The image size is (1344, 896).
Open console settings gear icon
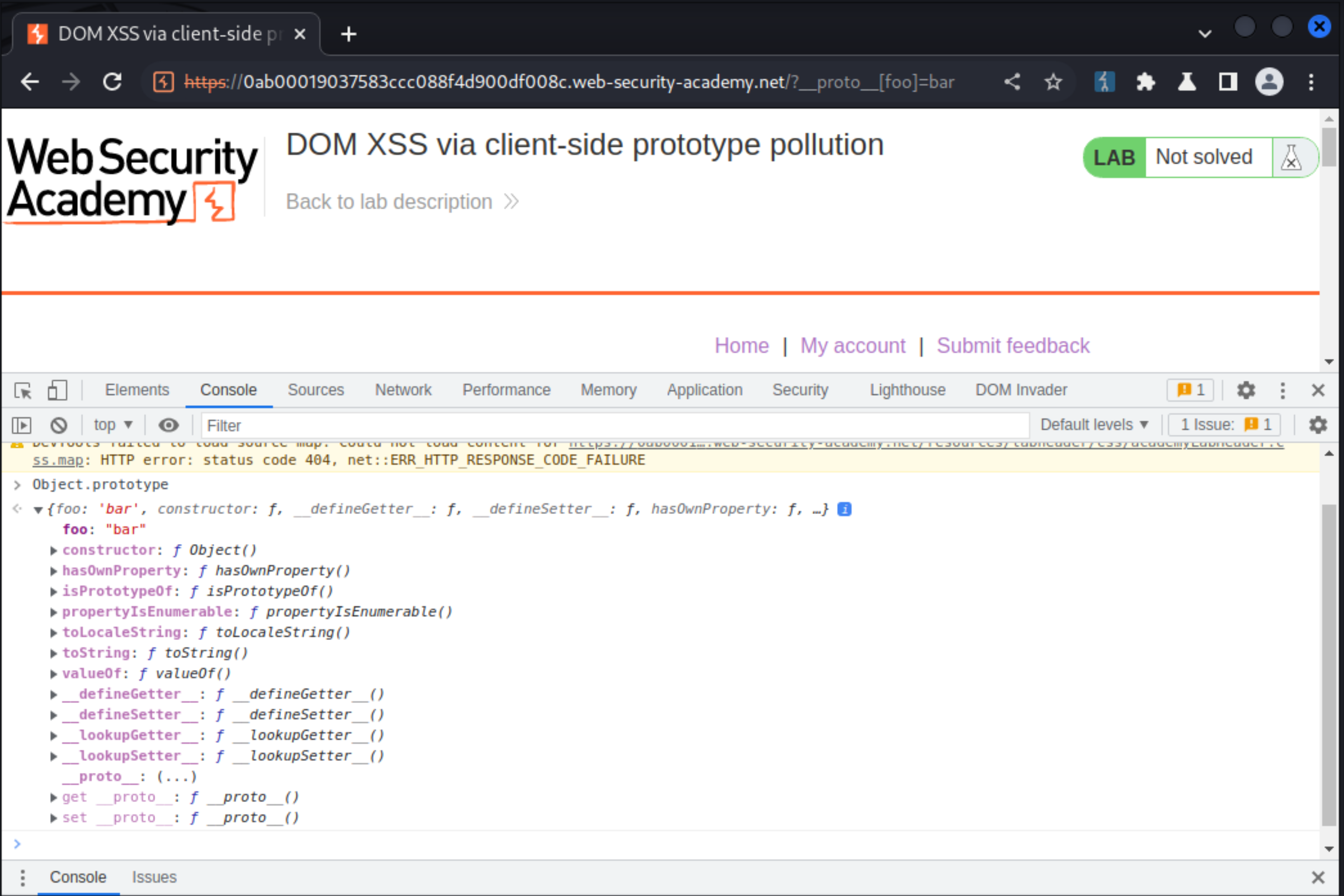point(1318,425)
